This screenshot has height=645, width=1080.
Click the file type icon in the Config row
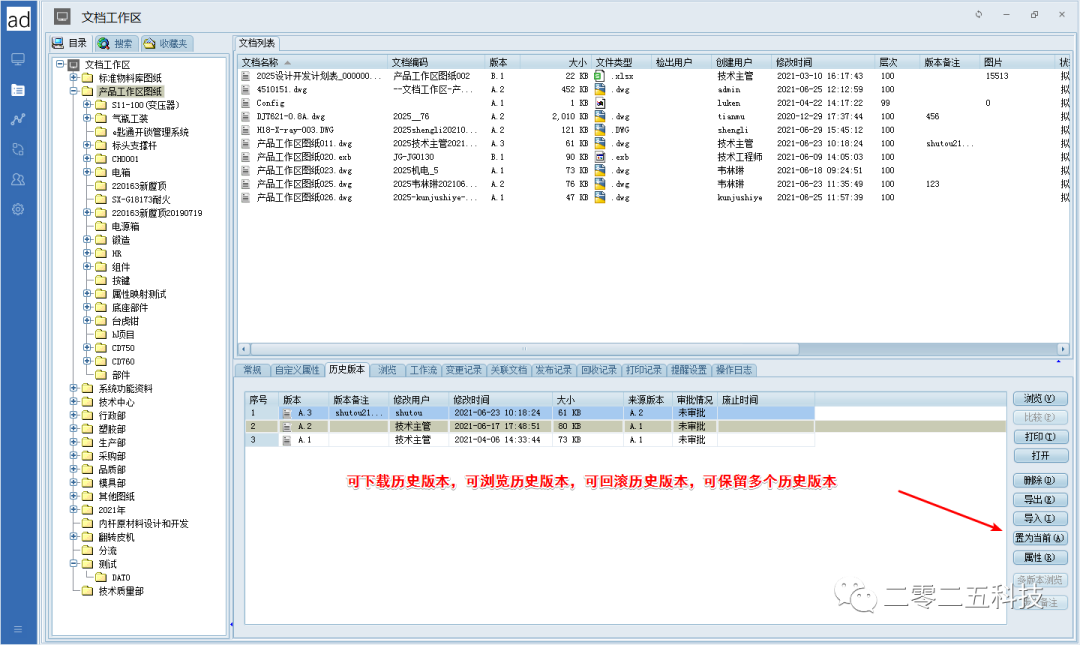click(x=599, y=103)
